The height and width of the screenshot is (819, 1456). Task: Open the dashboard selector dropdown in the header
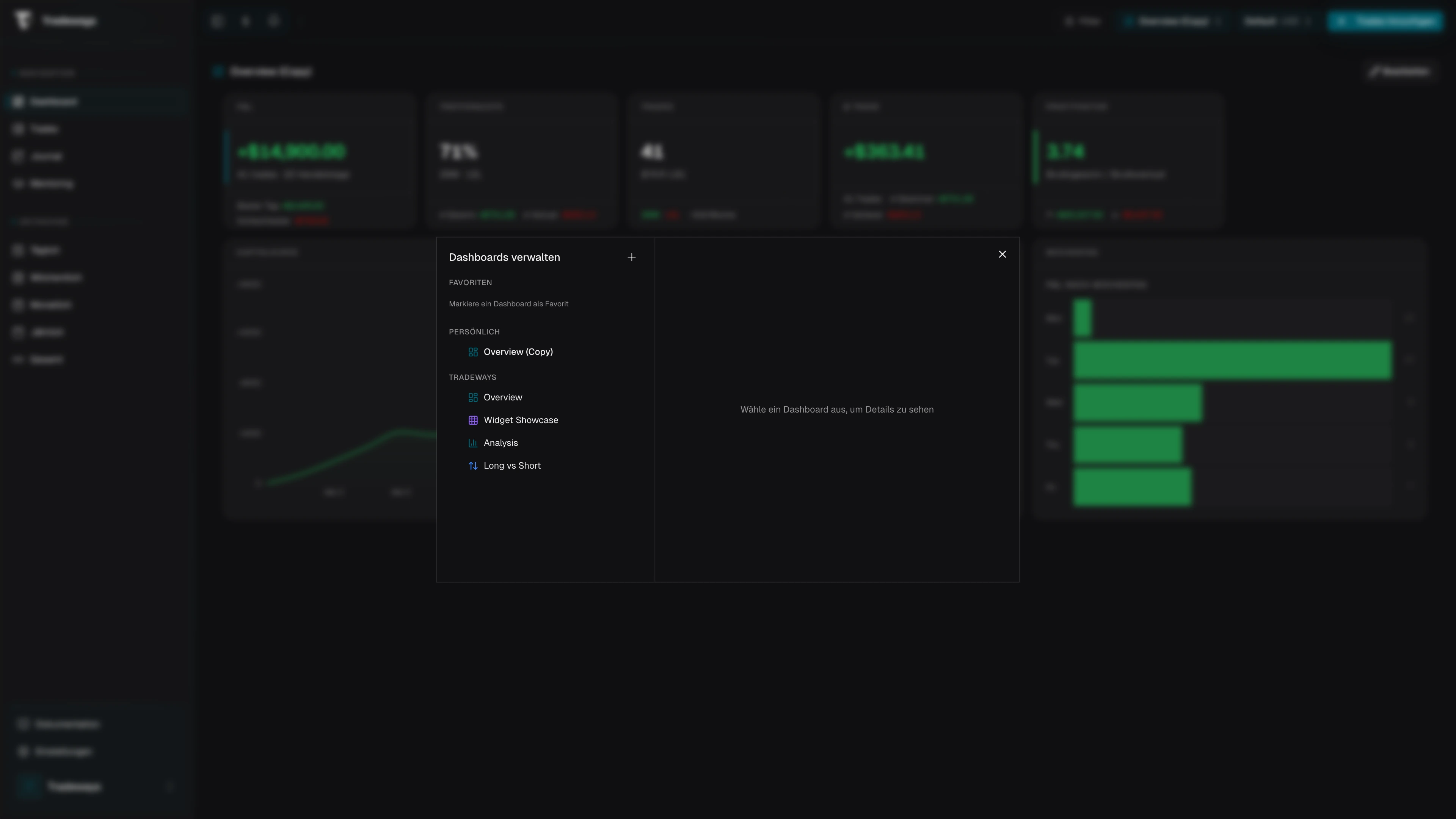click(1172, 21)
